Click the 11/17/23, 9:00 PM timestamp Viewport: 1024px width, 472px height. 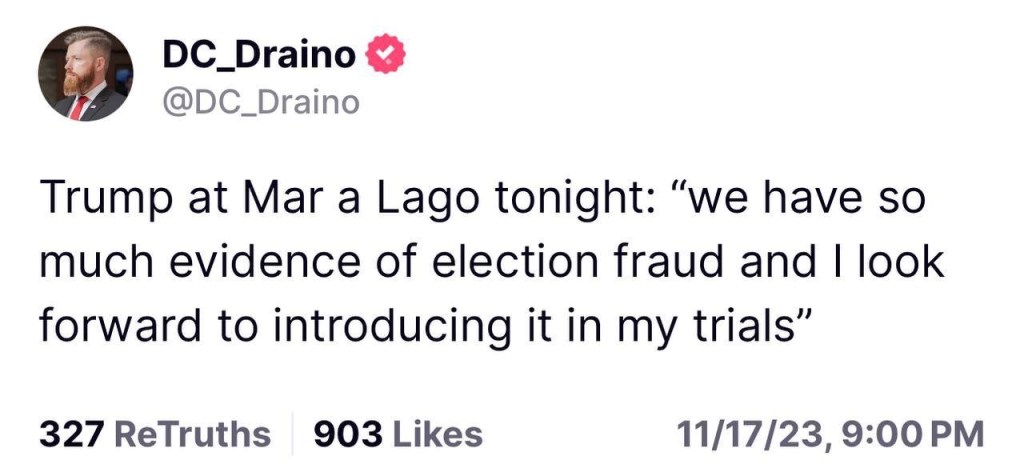coord(829,435)
